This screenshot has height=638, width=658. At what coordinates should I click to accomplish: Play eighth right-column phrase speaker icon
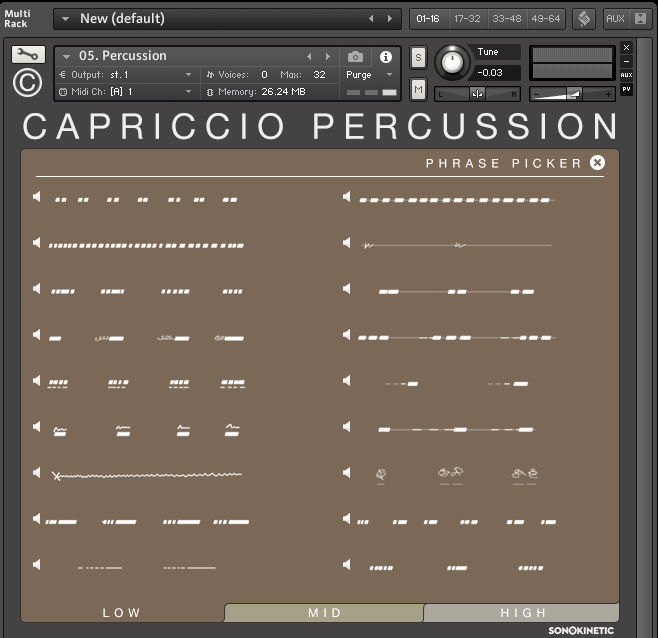point(347,519)
